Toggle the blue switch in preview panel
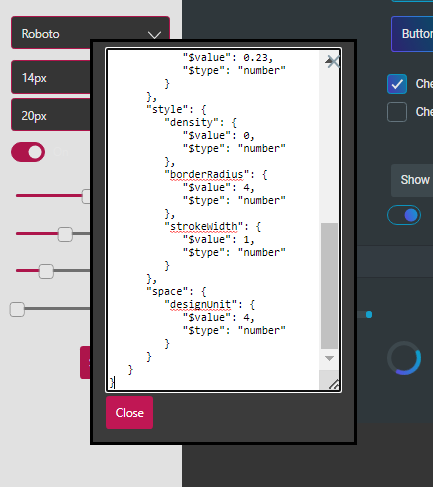Viewport: 433px width, 487px height. click(x=404, y=215)
